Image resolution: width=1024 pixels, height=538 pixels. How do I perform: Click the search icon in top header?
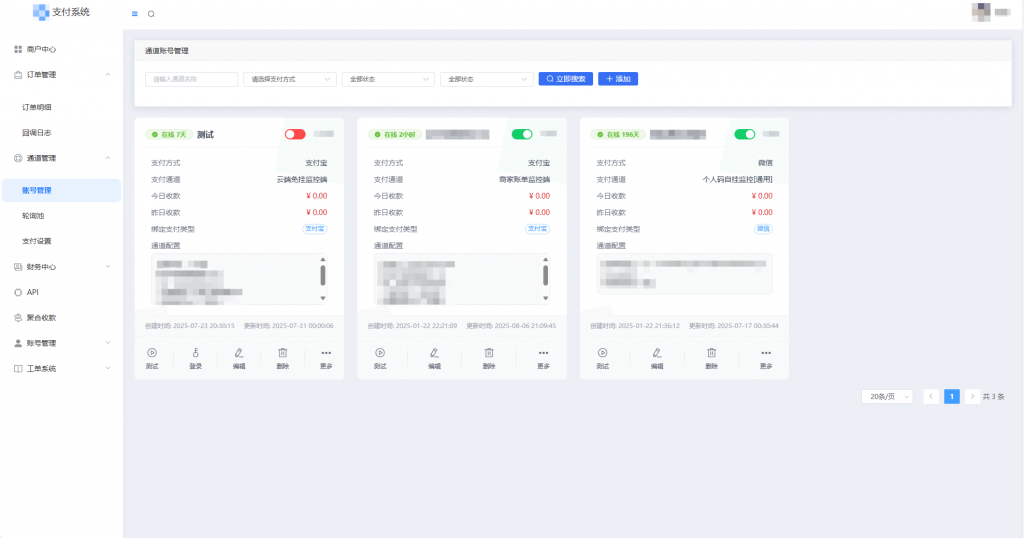click(x=151, y=14)
